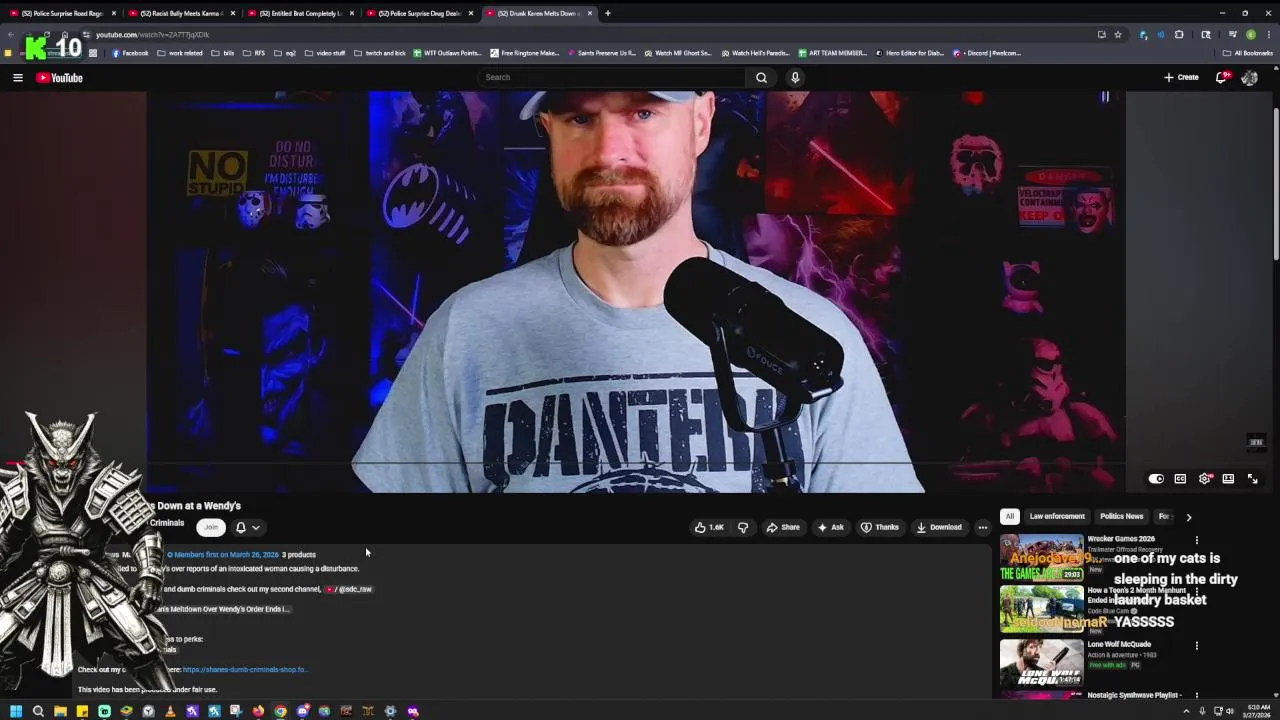
Task: Open options menu for Lone Wolf McQuade
Action: coord(1197,646)
